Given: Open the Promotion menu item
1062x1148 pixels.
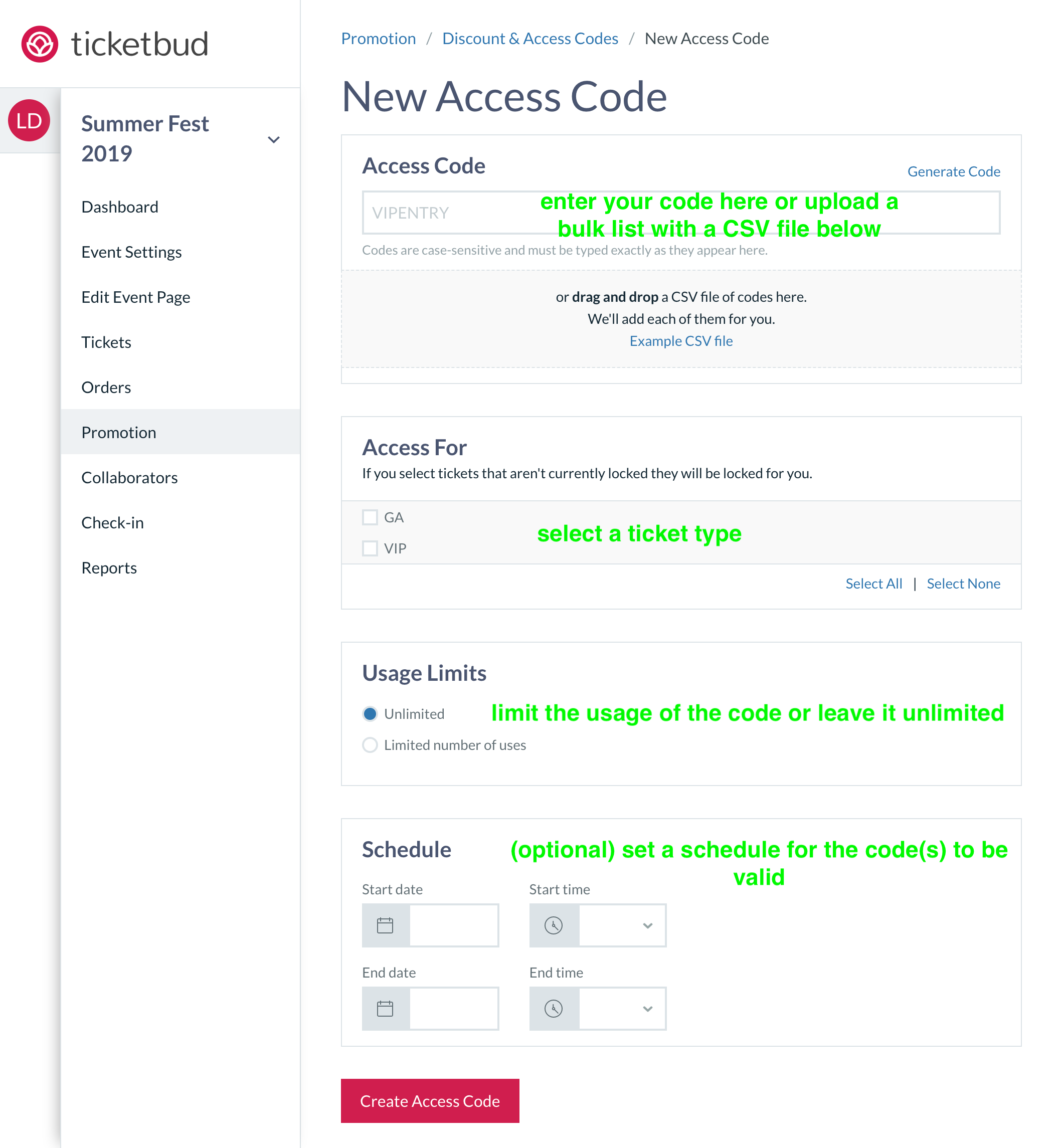Looking at the screenshot, I should (118, 432).
